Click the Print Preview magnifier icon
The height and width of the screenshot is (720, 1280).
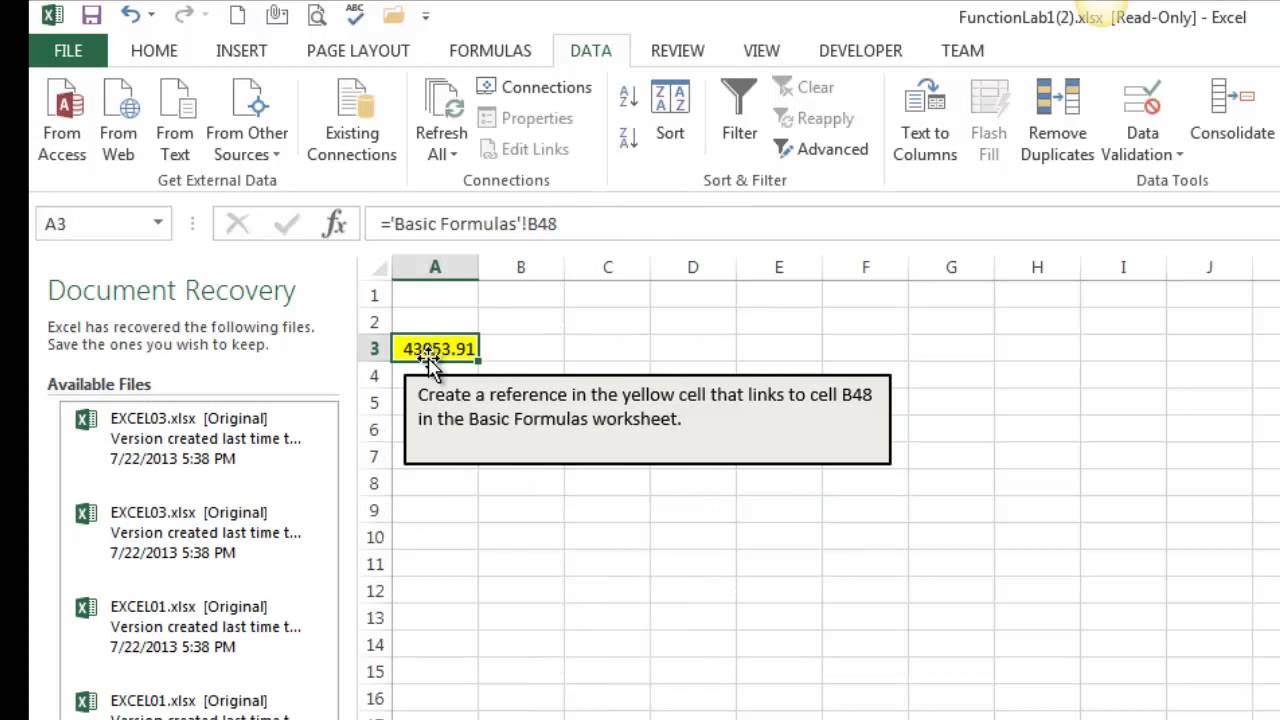[317, 16]
